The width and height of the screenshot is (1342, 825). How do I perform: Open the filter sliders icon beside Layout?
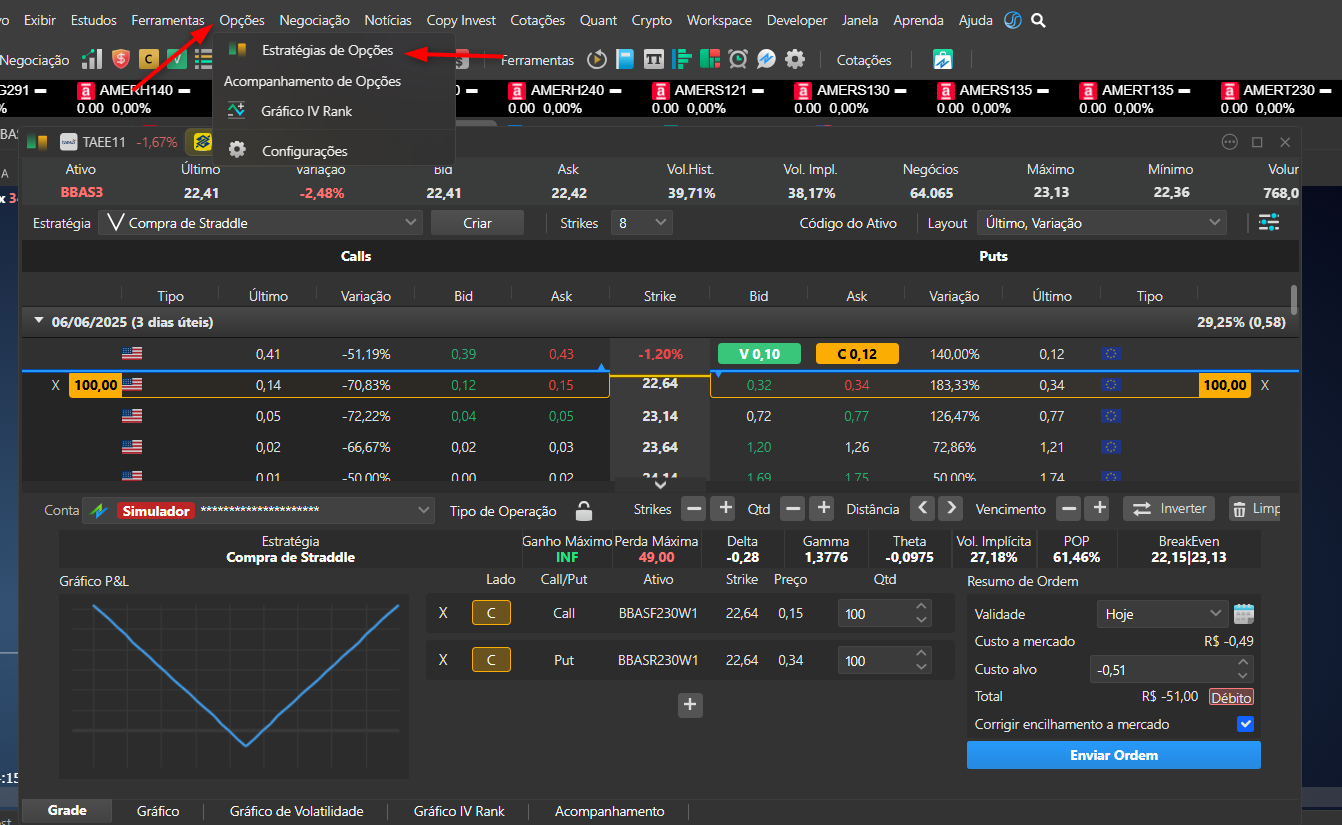tap(1269, 223)
